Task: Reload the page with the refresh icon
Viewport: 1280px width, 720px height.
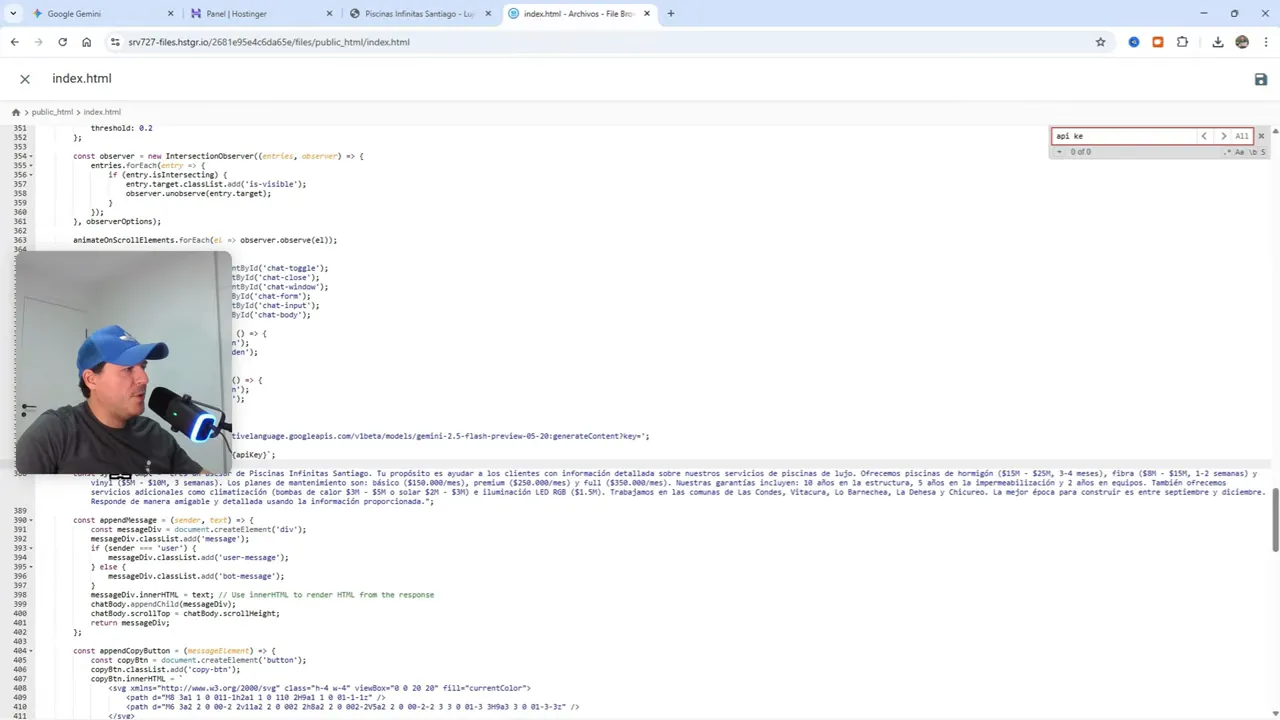Action: pyautogui.click(x=62, y=42)
